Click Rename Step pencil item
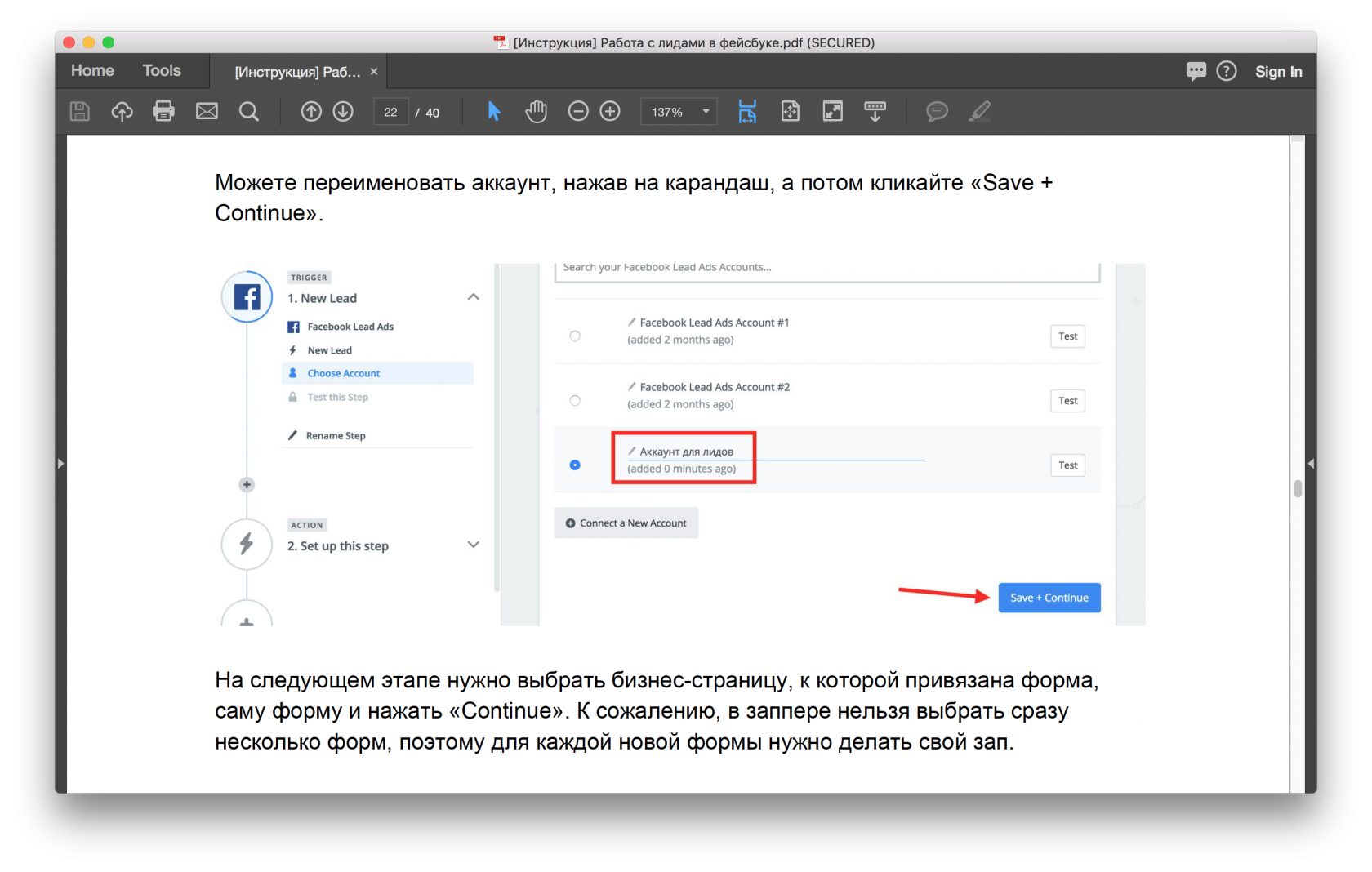The width and height of the screenshot is (1372, 872). [x=327, y=435]
